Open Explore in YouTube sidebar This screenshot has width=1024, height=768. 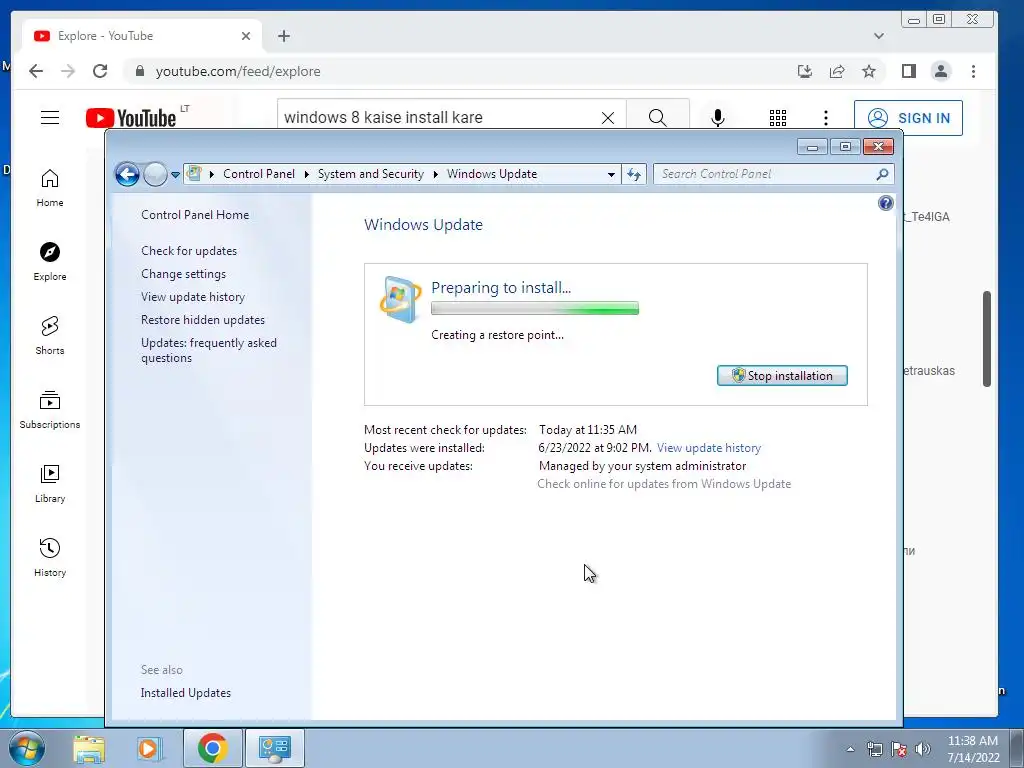pyautogui.click(x=50, y=261)
